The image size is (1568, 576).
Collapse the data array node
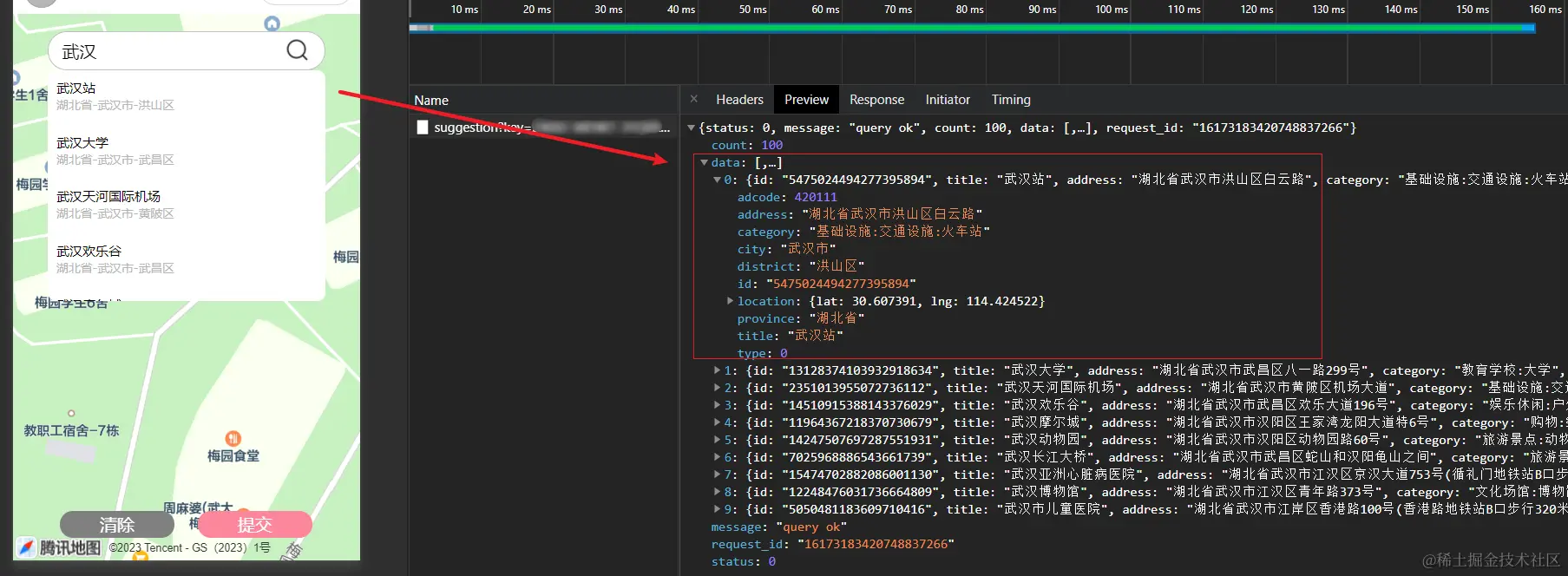(x=704, y=162)
